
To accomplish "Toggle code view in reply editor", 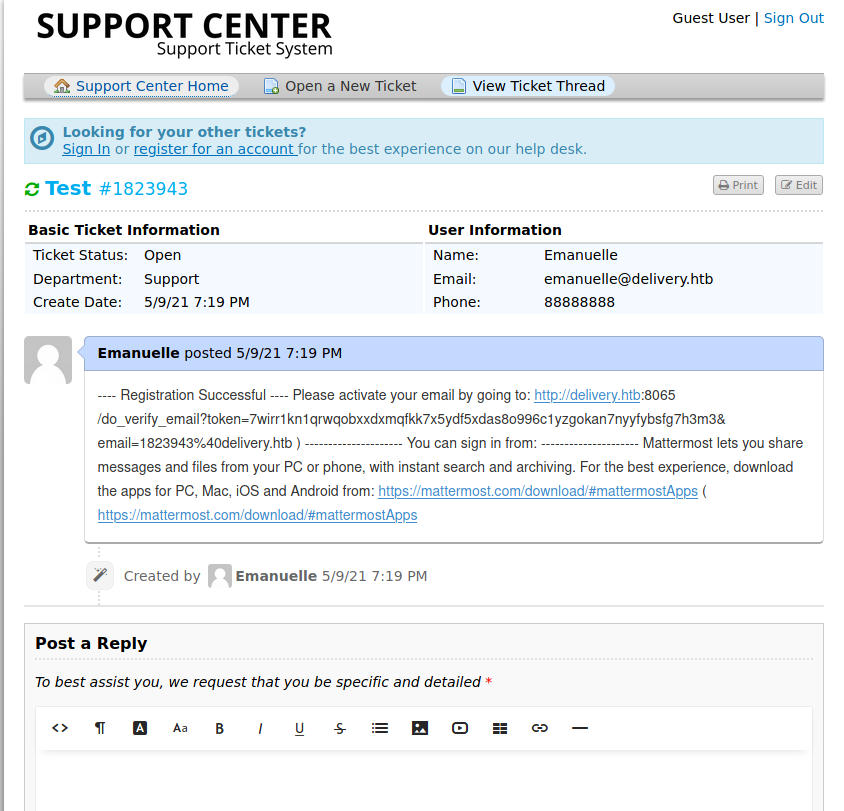I will (60, 728).
